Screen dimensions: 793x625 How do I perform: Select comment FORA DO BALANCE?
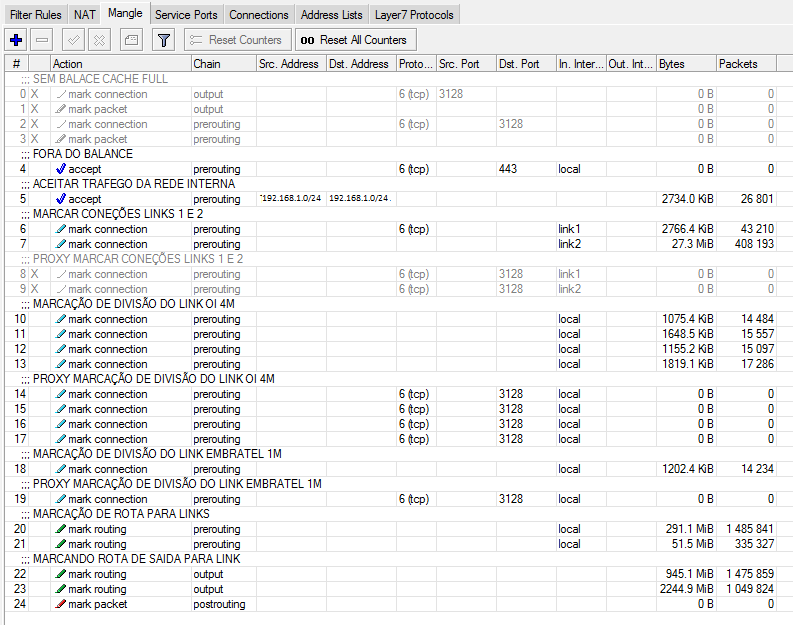tap(83, 154)
